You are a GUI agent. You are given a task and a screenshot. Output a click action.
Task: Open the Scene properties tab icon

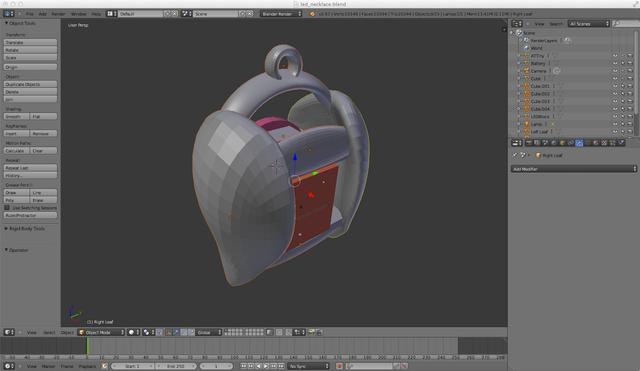click(x=545, y=143)
